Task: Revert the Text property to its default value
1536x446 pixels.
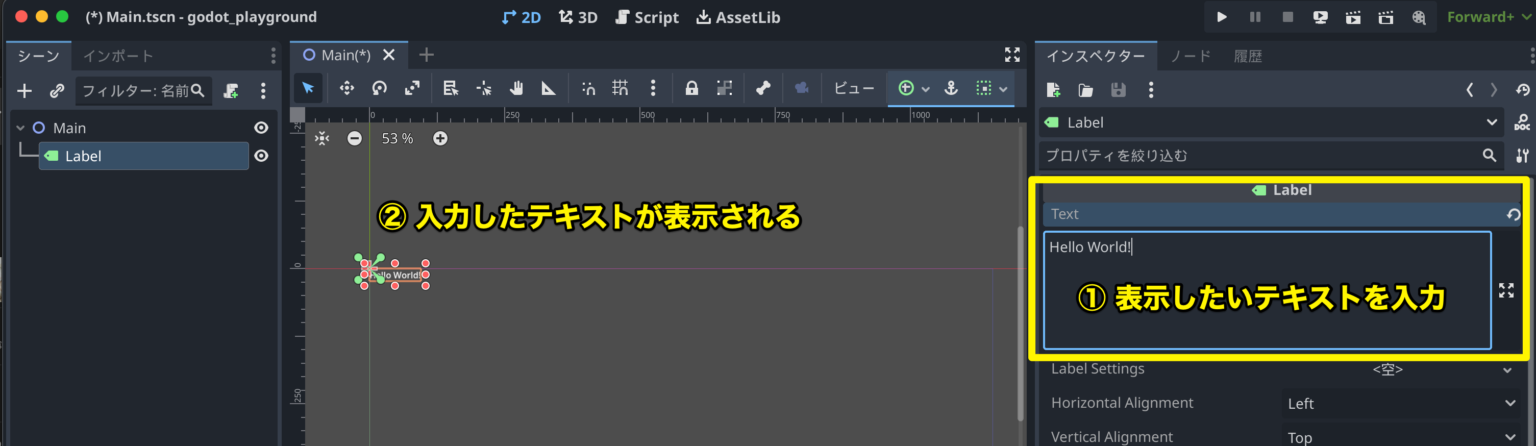Action: (1514, 214)
